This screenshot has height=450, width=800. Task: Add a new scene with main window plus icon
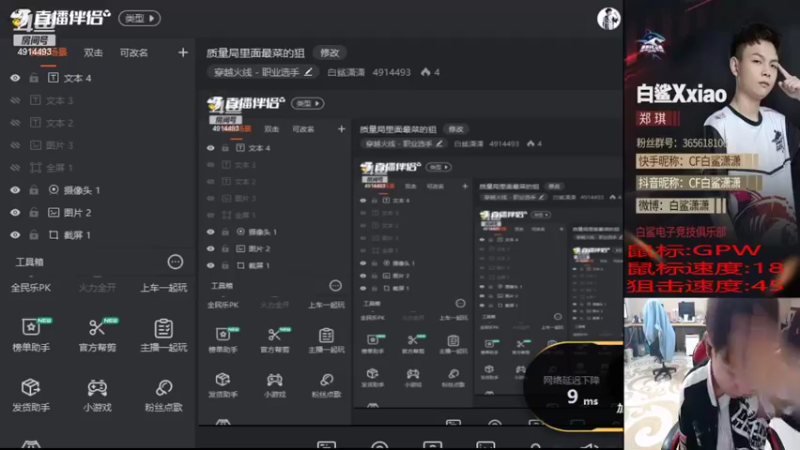(183, 52)
